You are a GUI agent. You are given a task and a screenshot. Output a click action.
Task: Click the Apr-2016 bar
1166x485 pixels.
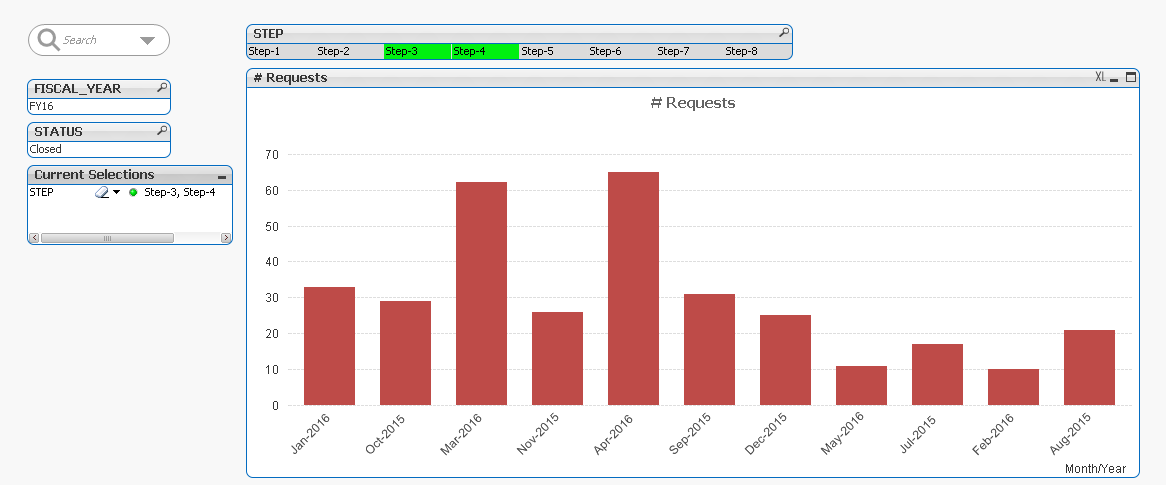(x=634, y=289)
